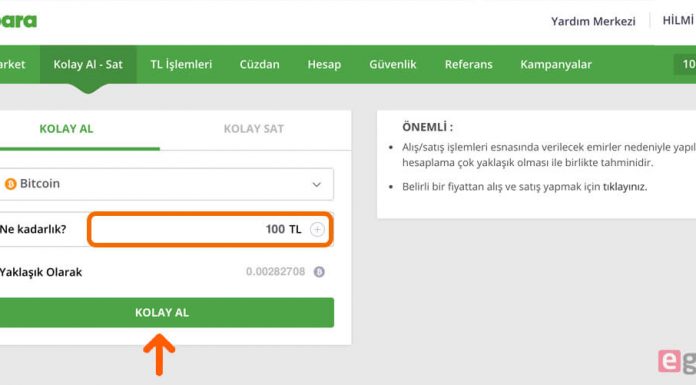Open the TL İşlemleri menu
This screenshot has height=385, width=696.
(181, 64)
